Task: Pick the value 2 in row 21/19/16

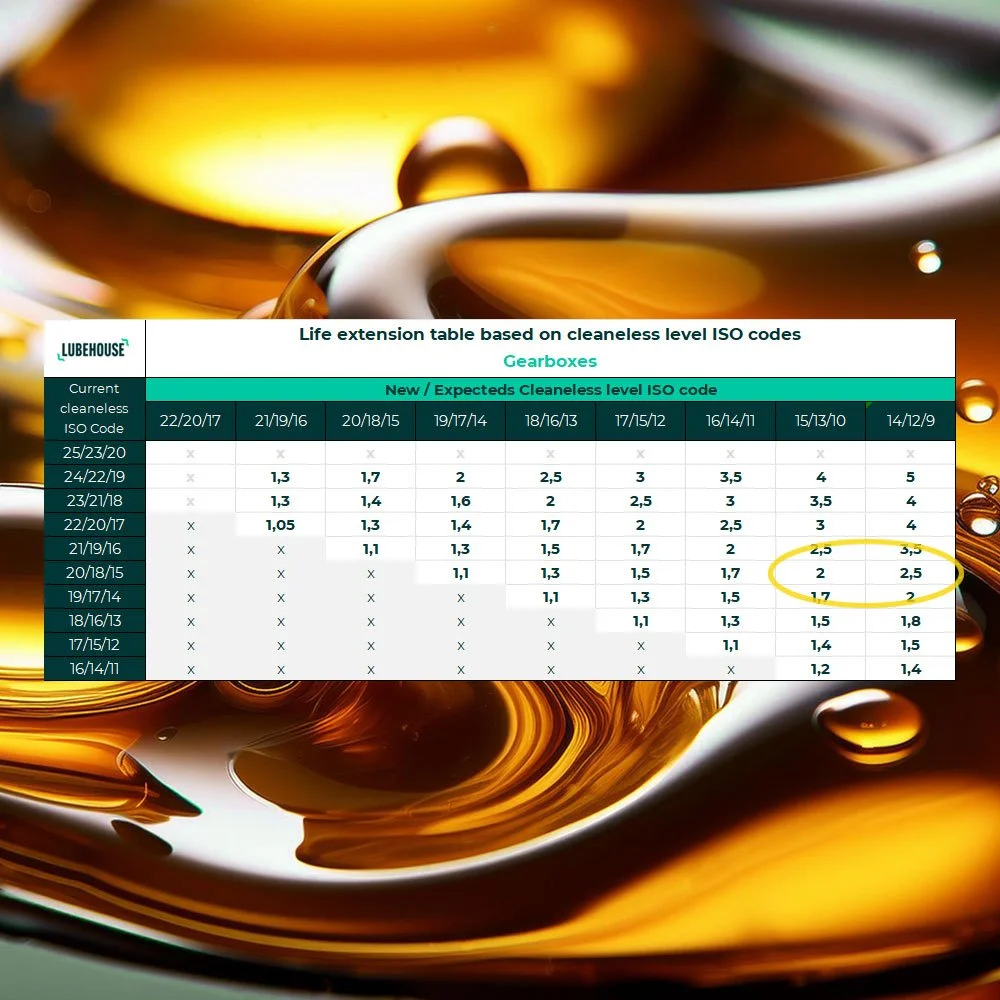Action: (x=730, y=549)
